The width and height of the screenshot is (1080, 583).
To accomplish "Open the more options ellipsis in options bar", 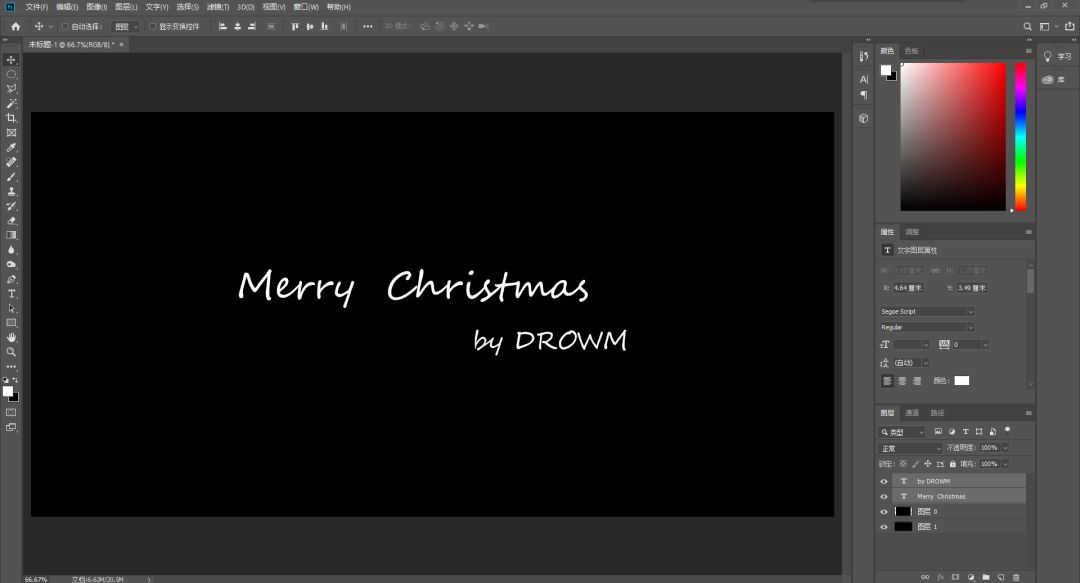I will tap(368, 26).
